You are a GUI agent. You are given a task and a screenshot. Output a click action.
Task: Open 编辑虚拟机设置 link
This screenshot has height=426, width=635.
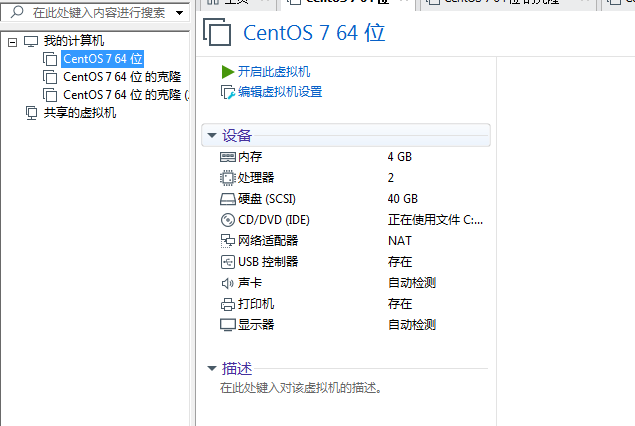pos(280,92)
